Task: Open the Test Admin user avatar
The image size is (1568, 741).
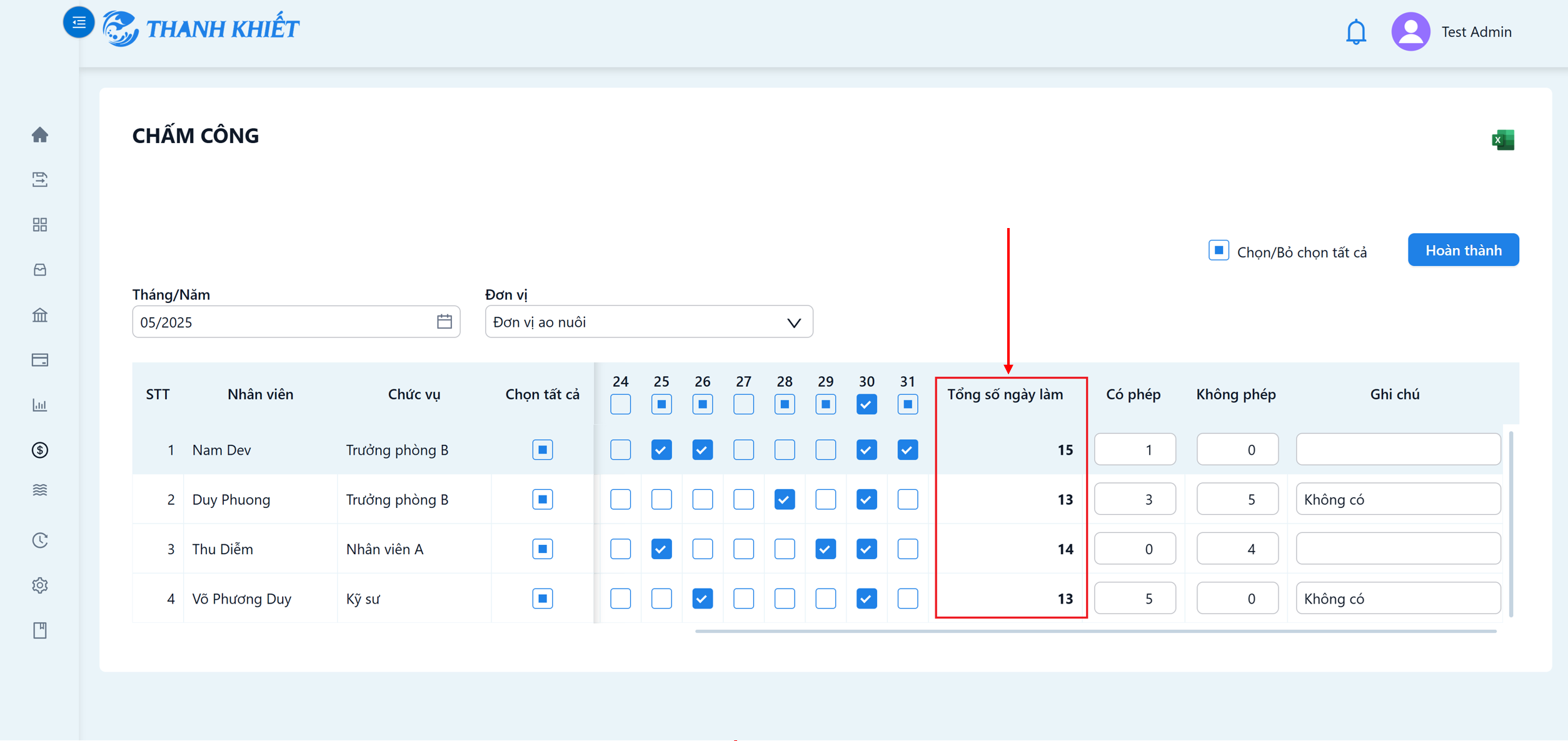Action: coord(1410,32)
